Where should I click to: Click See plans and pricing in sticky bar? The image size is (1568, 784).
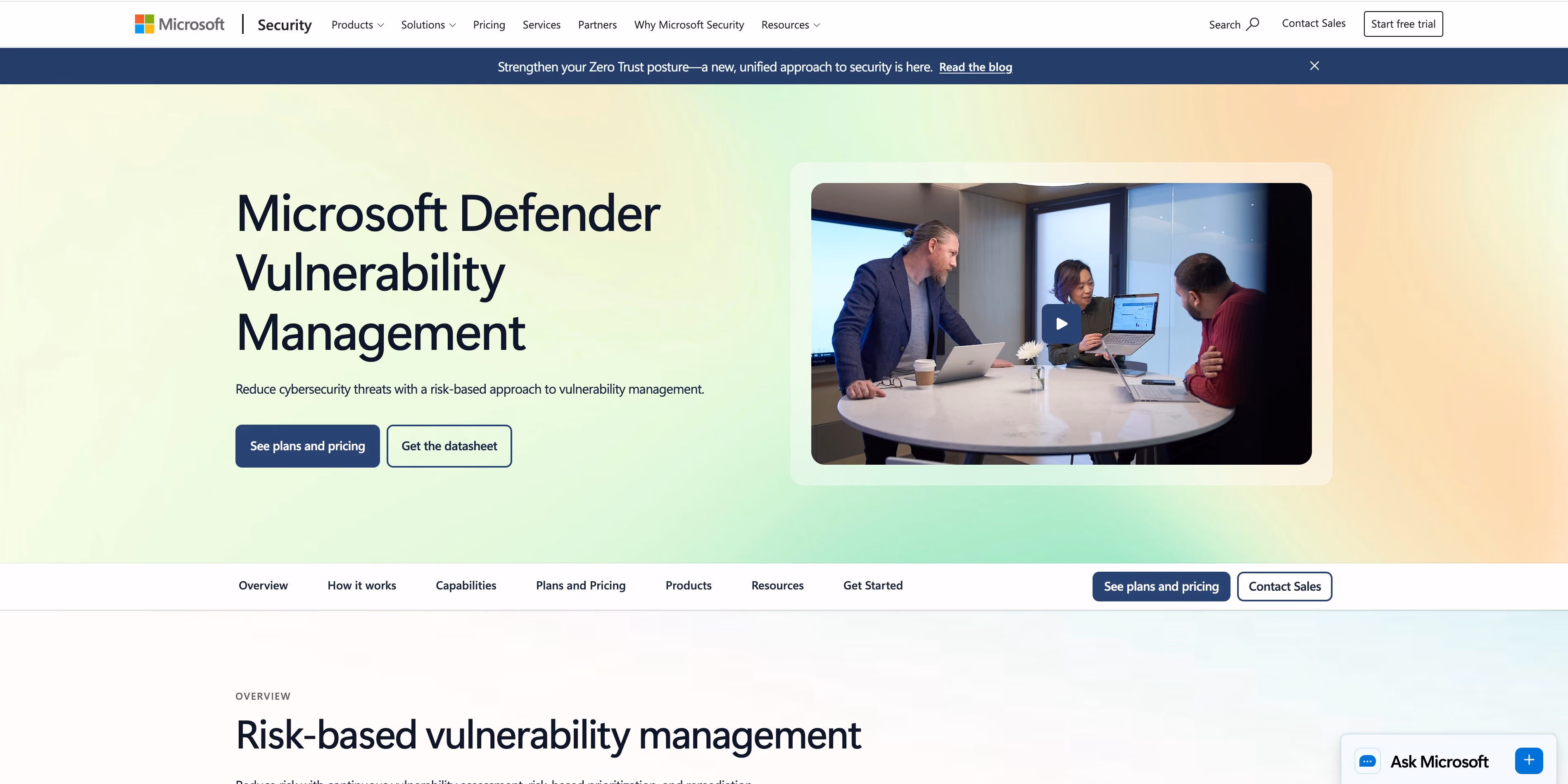1161,586
